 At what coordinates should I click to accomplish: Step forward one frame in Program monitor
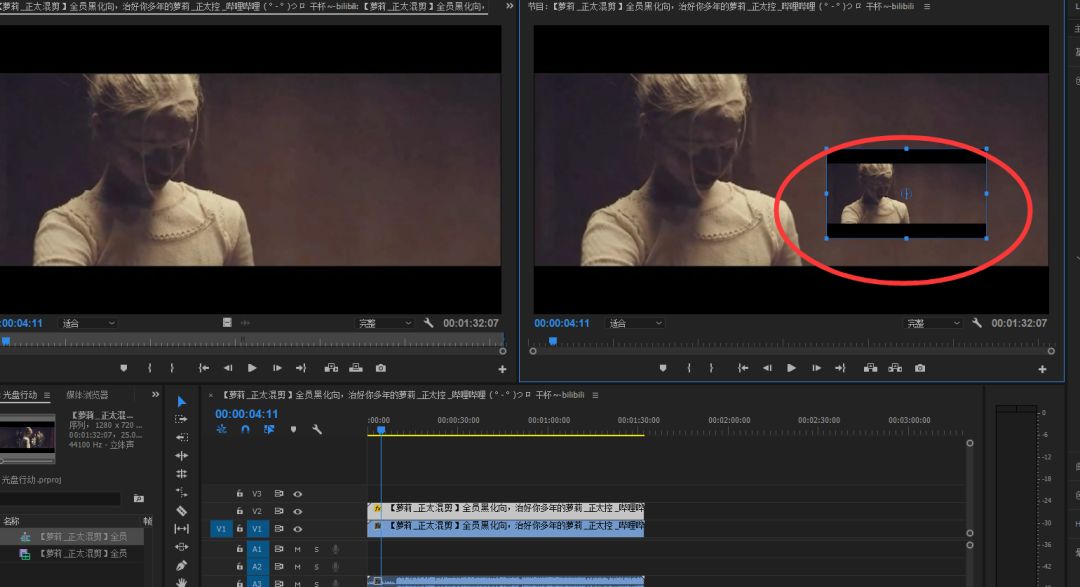tap(816, 369)
